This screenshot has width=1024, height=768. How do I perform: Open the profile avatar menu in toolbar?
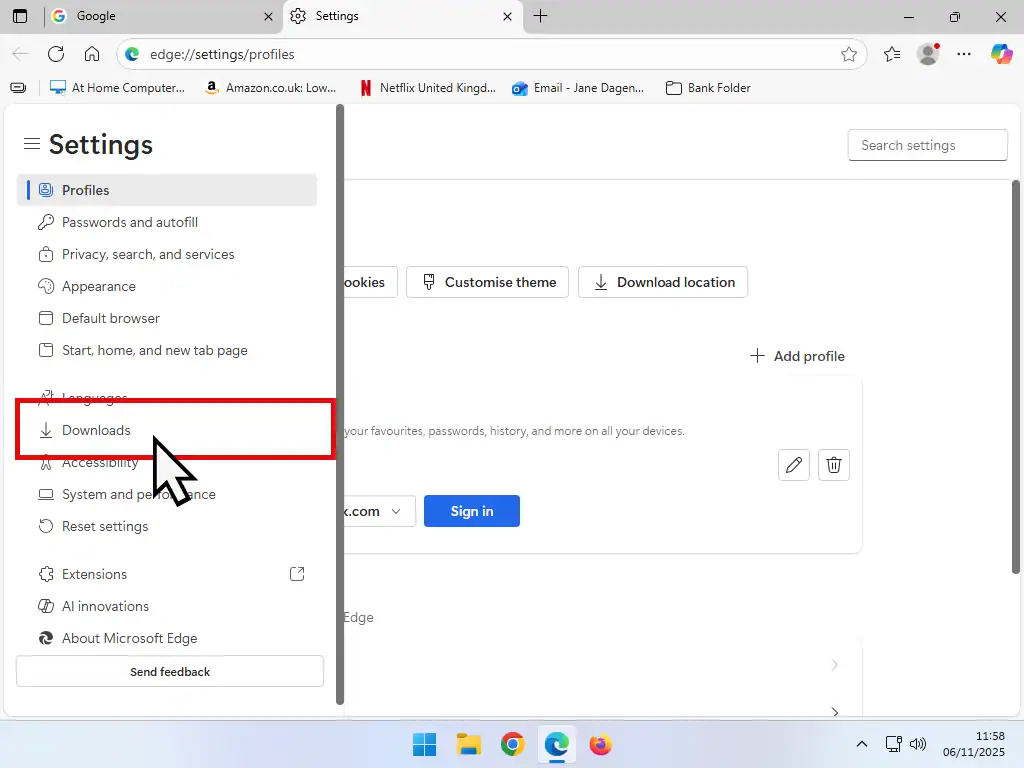point(928,54)
